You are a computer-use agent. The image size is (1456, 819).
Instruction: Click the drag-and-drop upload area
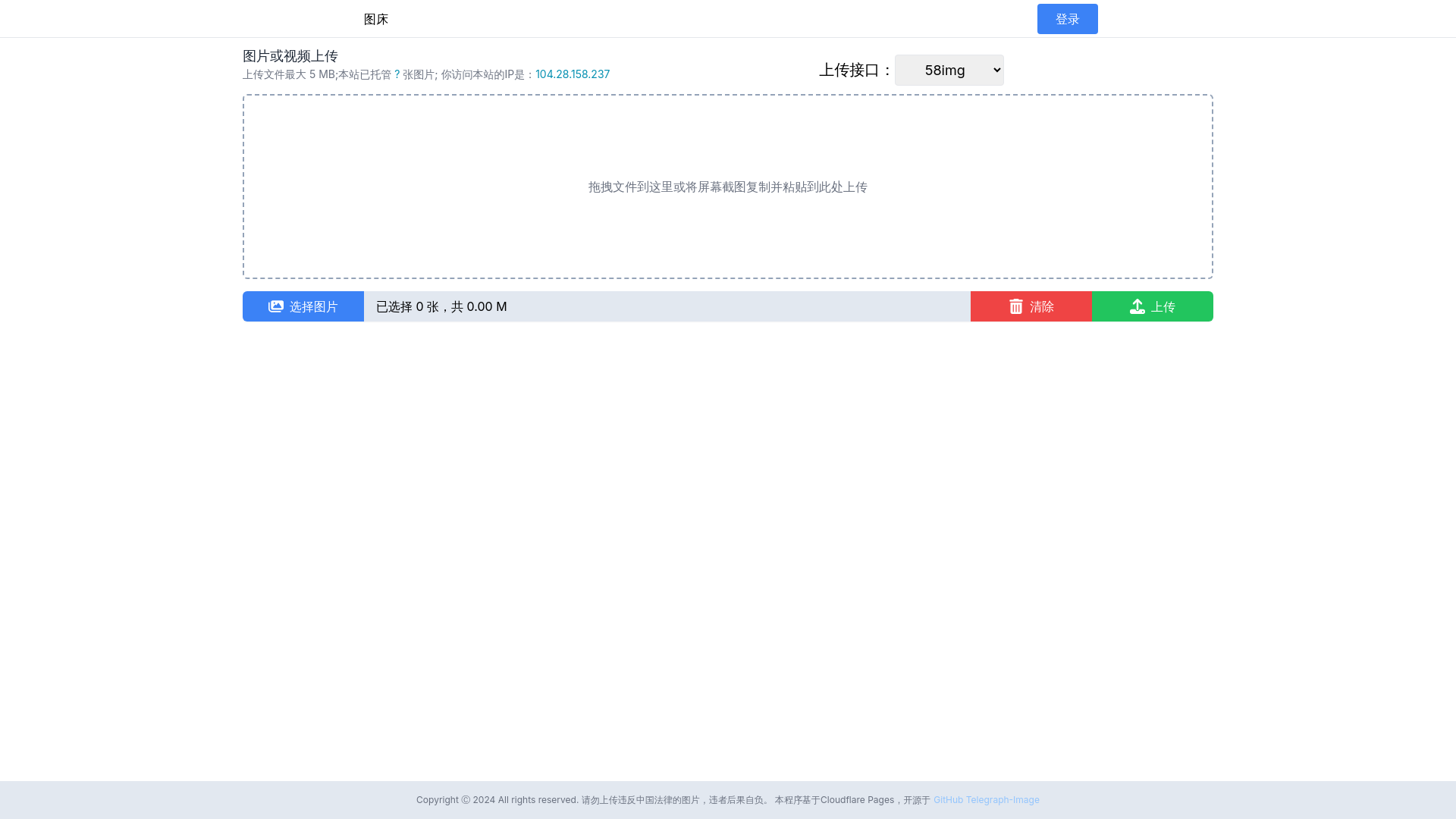728,187
